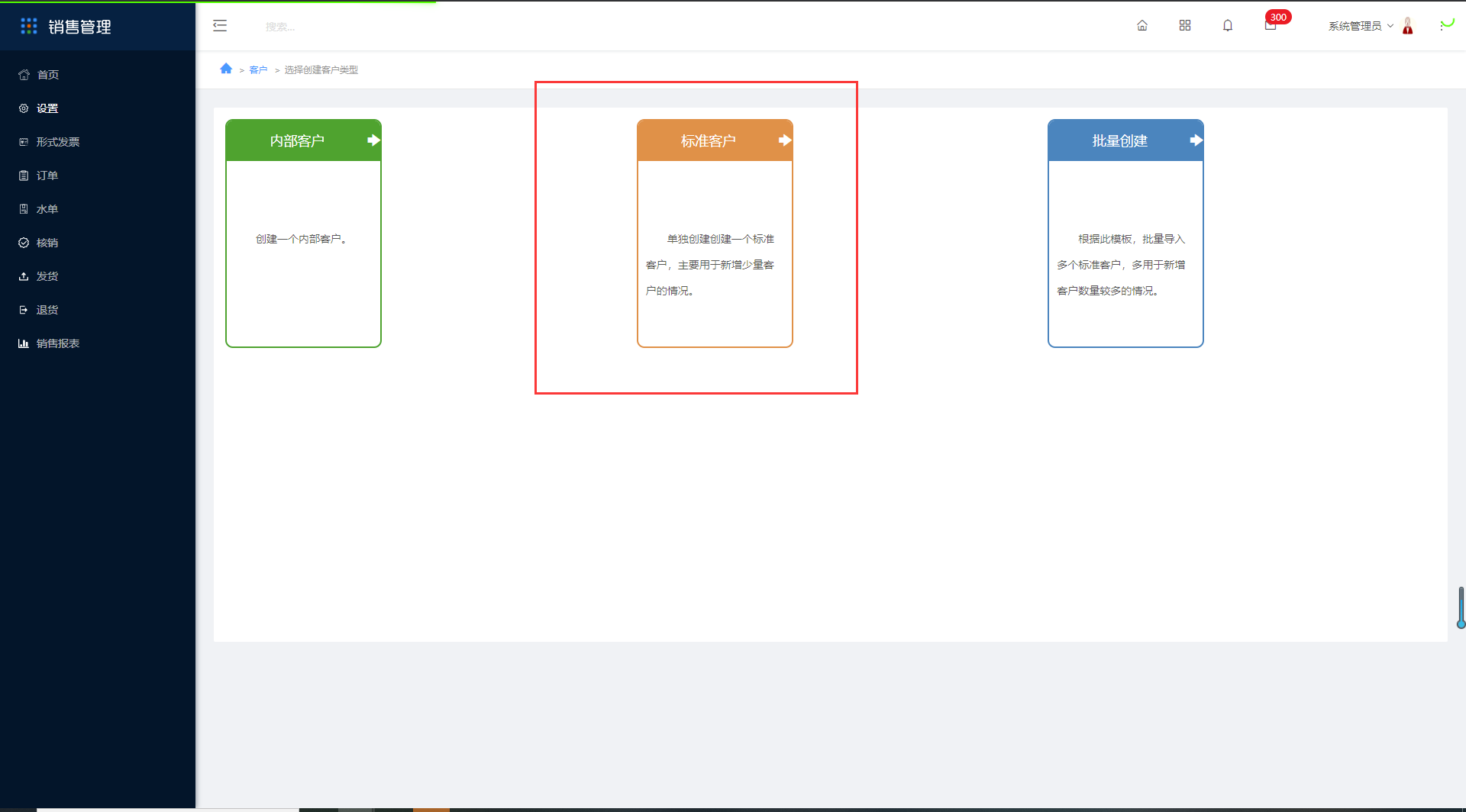
Task: Click the home icon in the top bar
Action: coord(1142,25)
